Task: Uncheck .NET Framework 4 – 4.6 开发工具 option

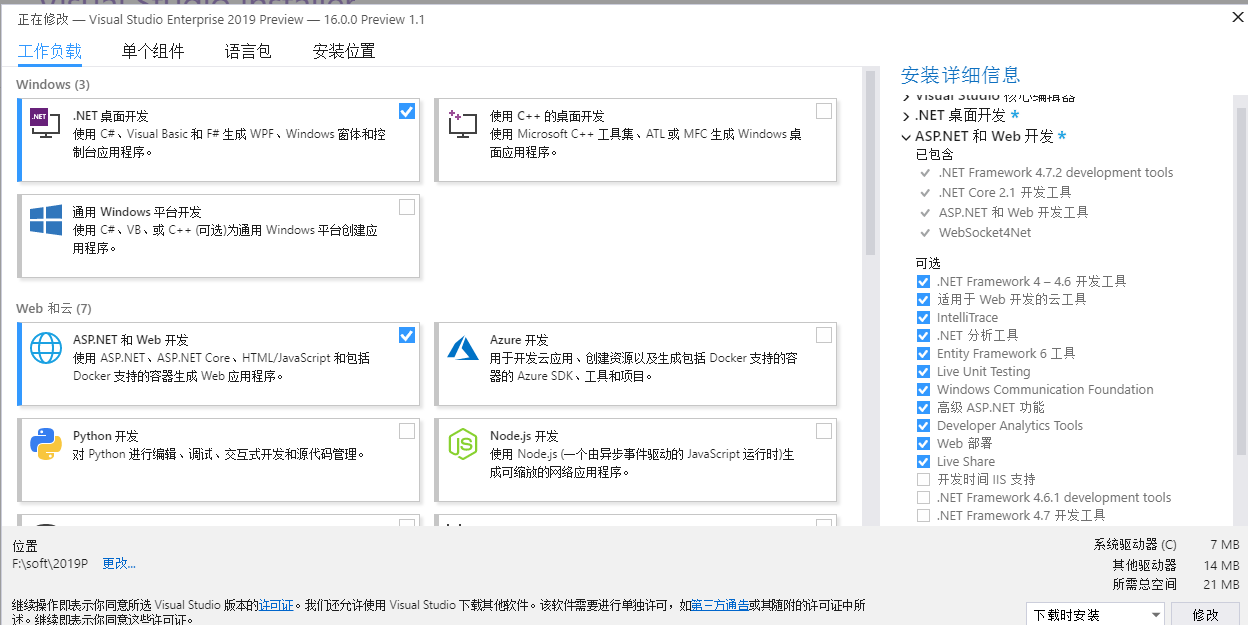Action: point(923,282)
